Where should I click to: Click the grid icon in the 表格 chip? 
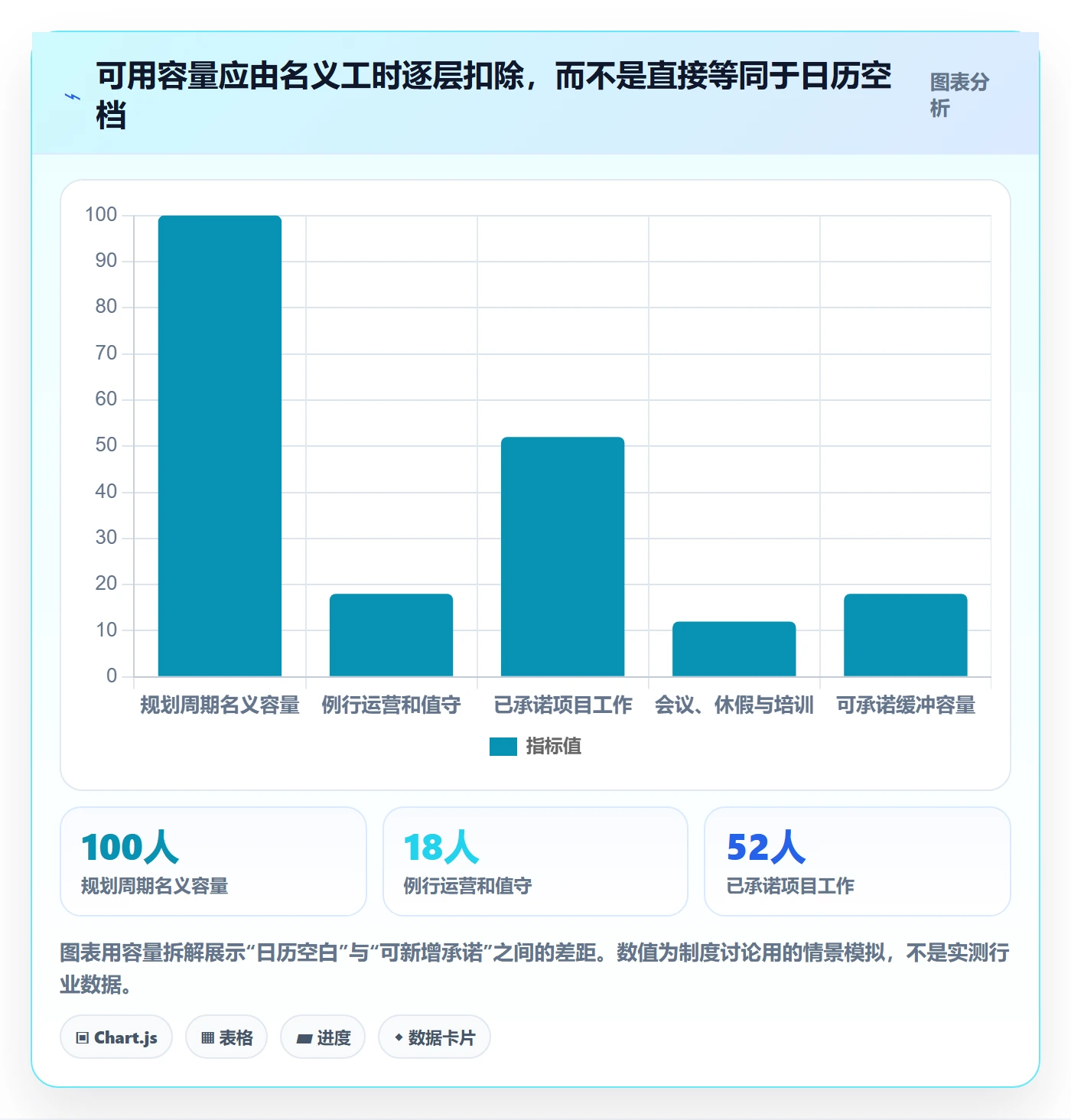207,1038
